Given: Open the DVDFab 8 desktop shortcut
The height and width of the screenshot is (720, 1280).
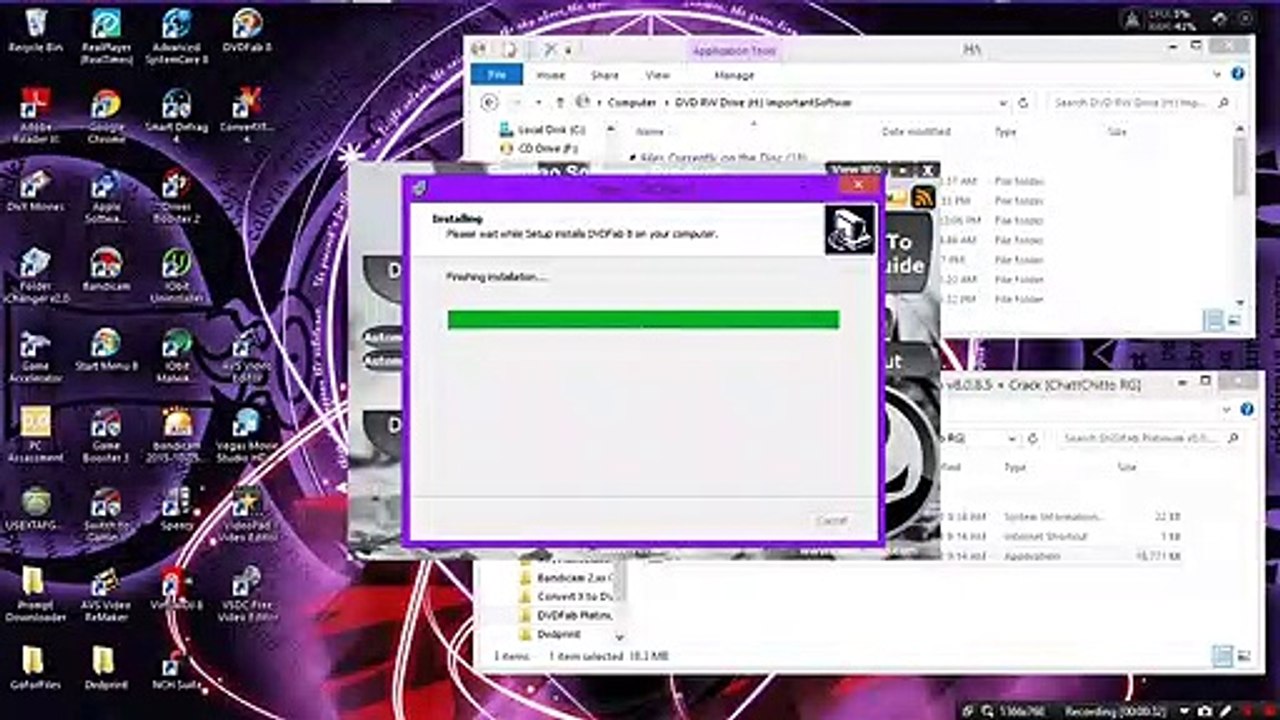Looking at the screenshot, I should pyautogui.click(x=246, y=30).
